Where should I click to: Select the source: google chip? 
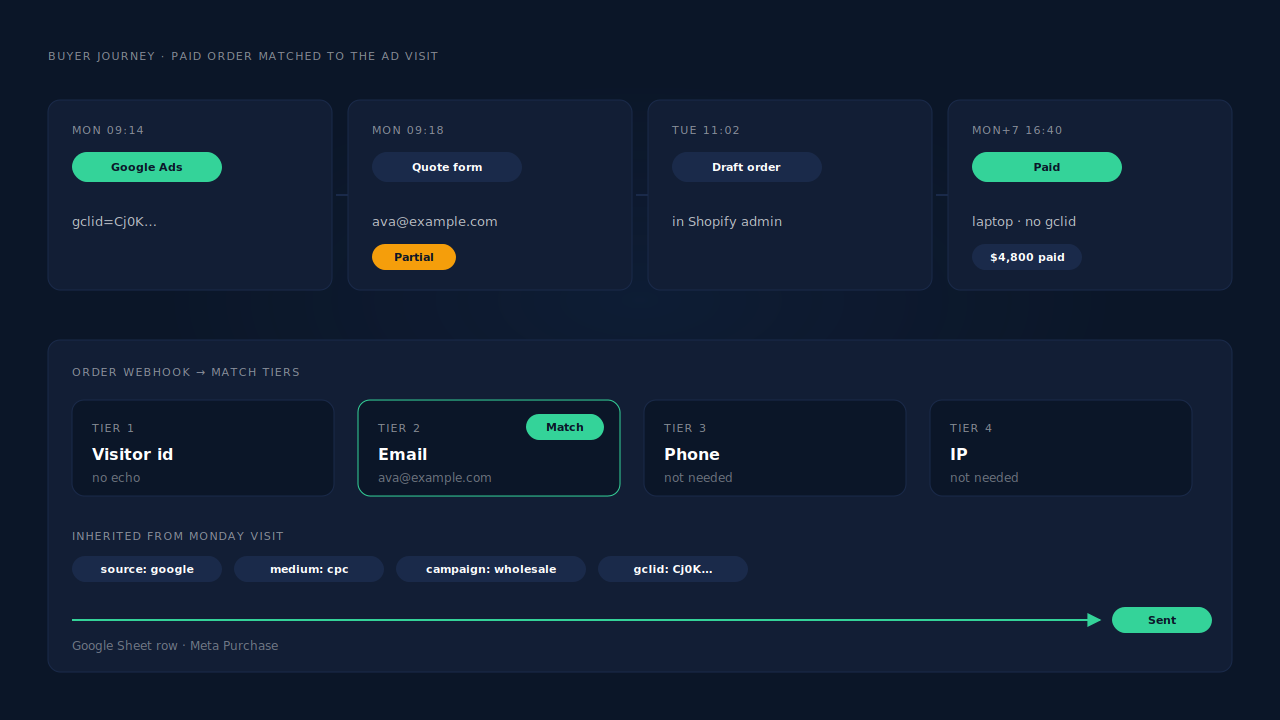pos(147,569)
